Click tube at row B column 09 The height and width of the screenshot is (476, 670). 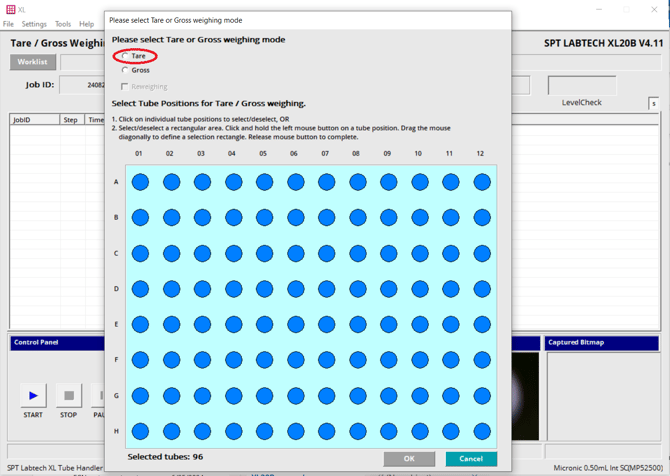389,217
